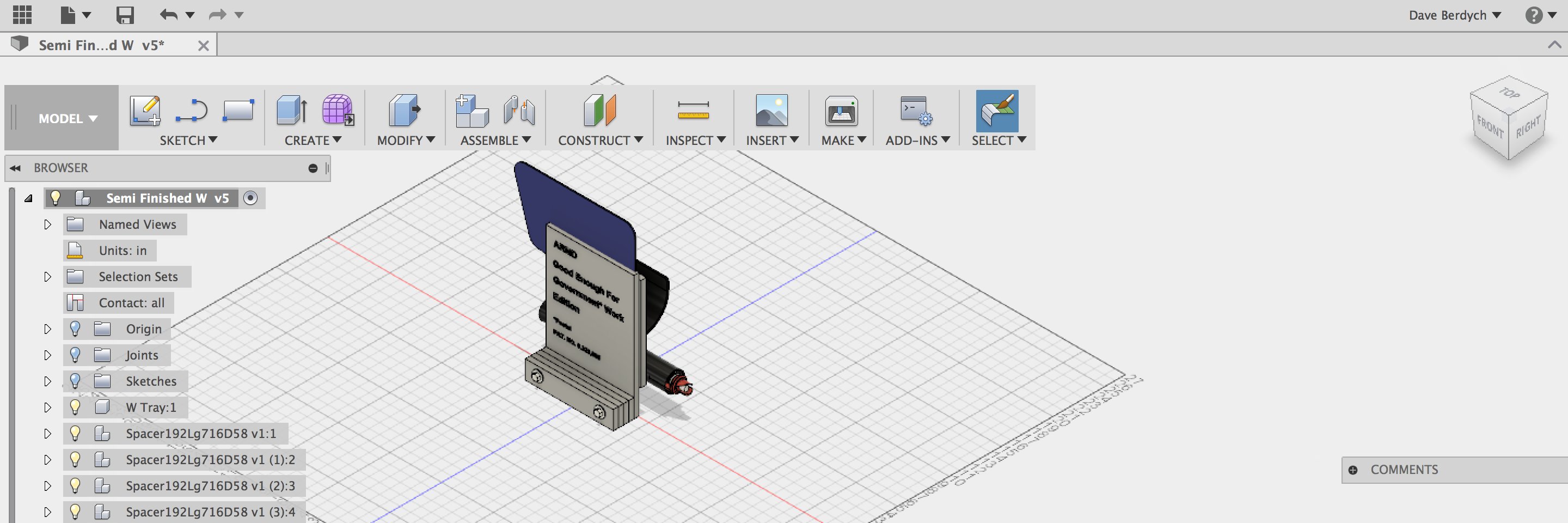Screen dimensions: 1568x523
Task: Select the sketch Rectangle tool
Action: pyautogui.click(x=238, y=110)
